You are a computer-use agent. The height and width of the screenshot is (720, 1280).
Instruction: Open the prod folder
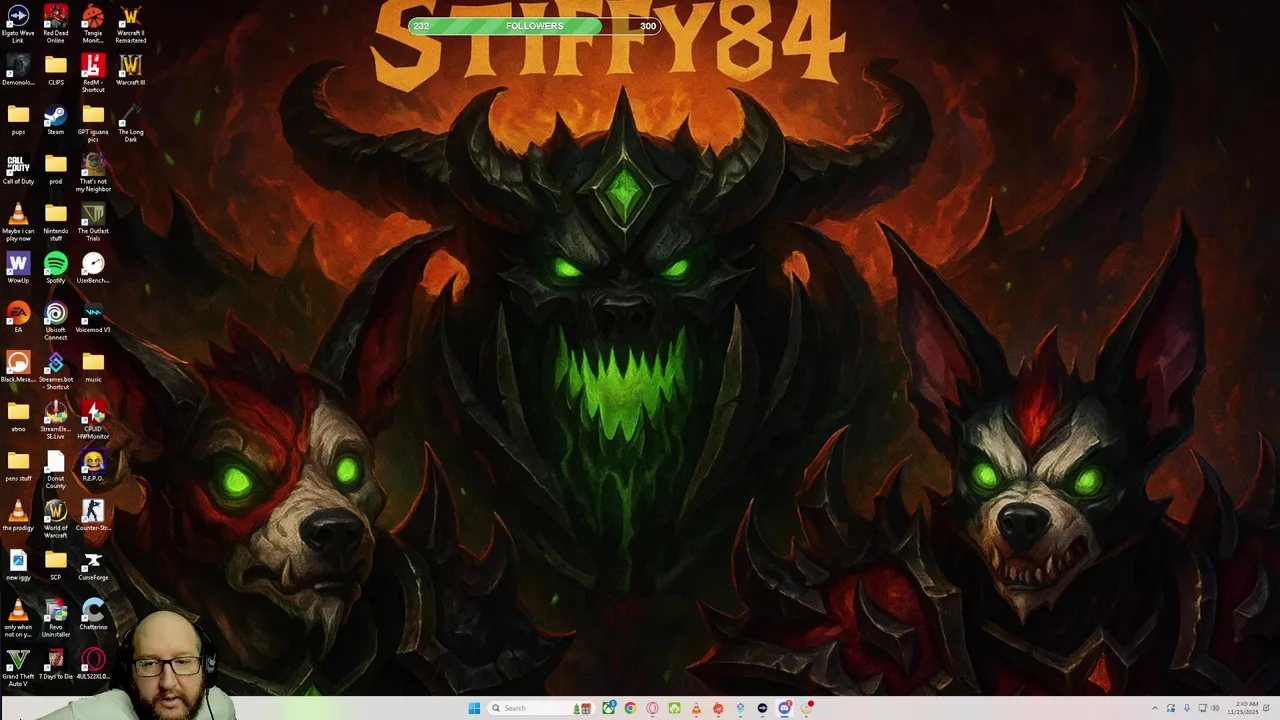click(55, 169)
